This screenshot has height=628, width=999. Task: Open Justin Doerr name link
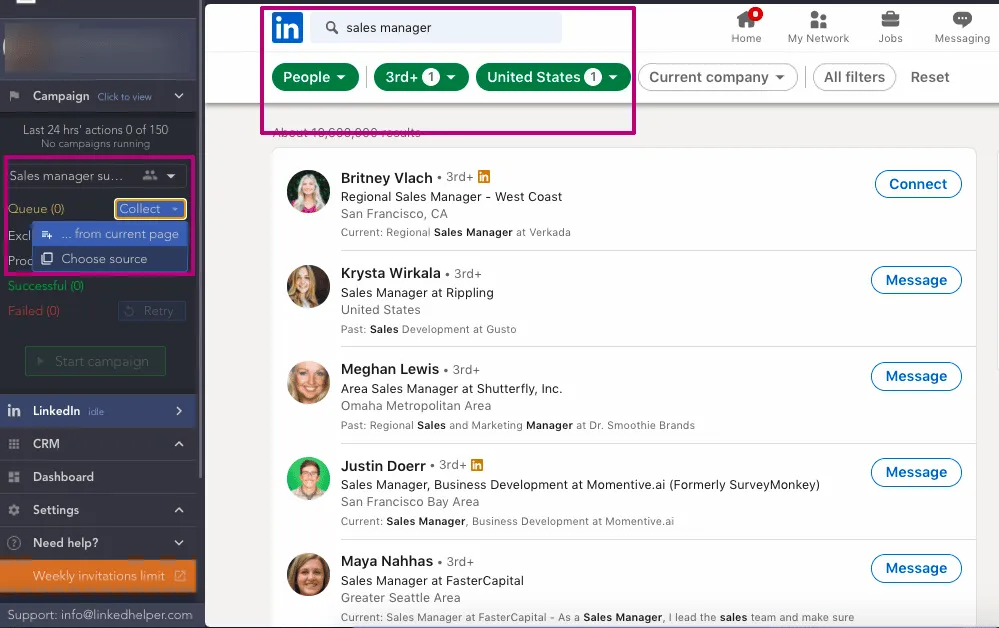coord(383,466)
